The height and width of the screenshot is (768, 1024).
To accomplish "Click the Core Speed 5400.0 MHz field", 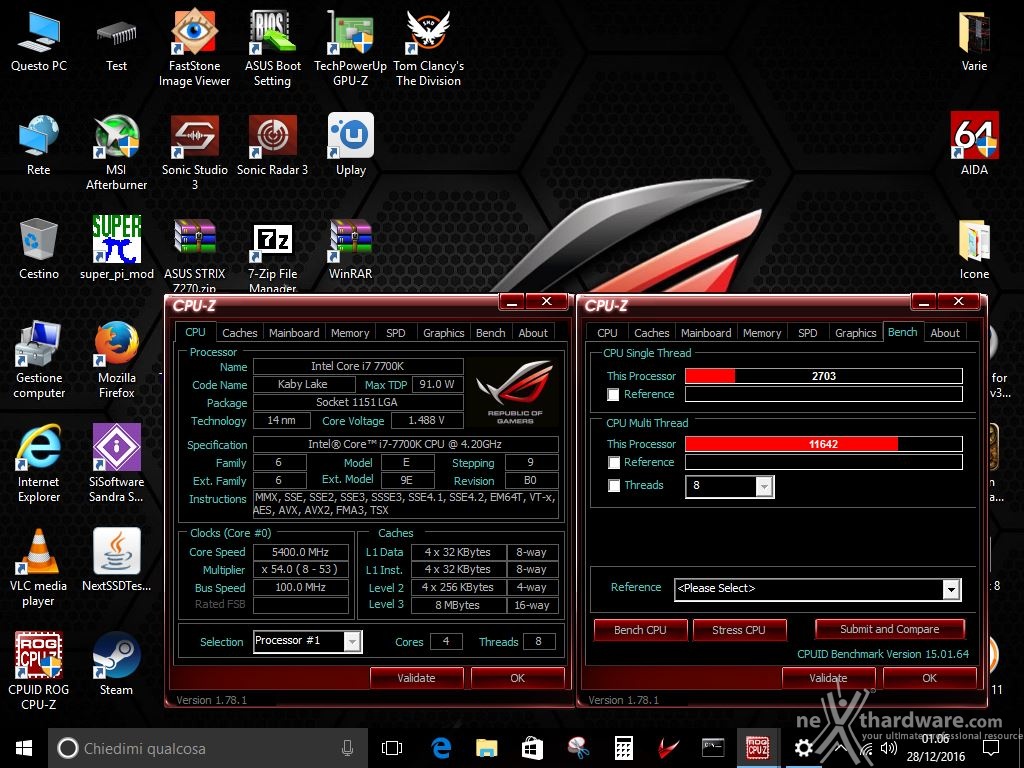I will click(300, 552).
